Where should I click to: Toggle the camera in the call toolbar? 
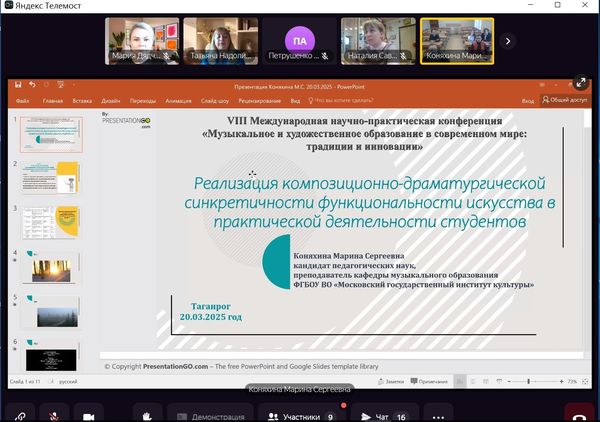pyautogui.click(x=89, y=414)
